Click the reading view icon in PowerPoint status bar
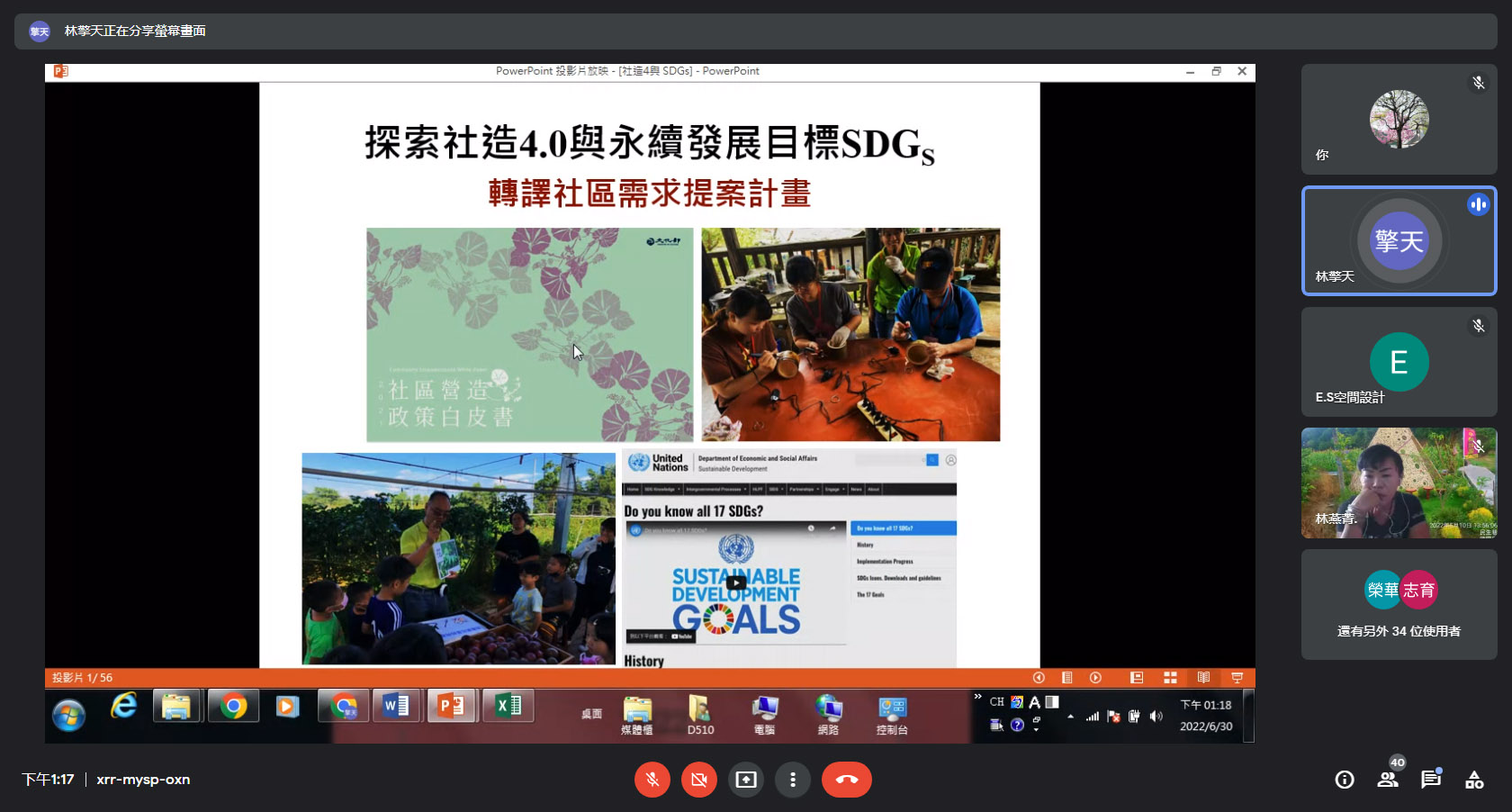Image resolution: width=1512 pixels, height=812 pixels. pos(1203,678)
